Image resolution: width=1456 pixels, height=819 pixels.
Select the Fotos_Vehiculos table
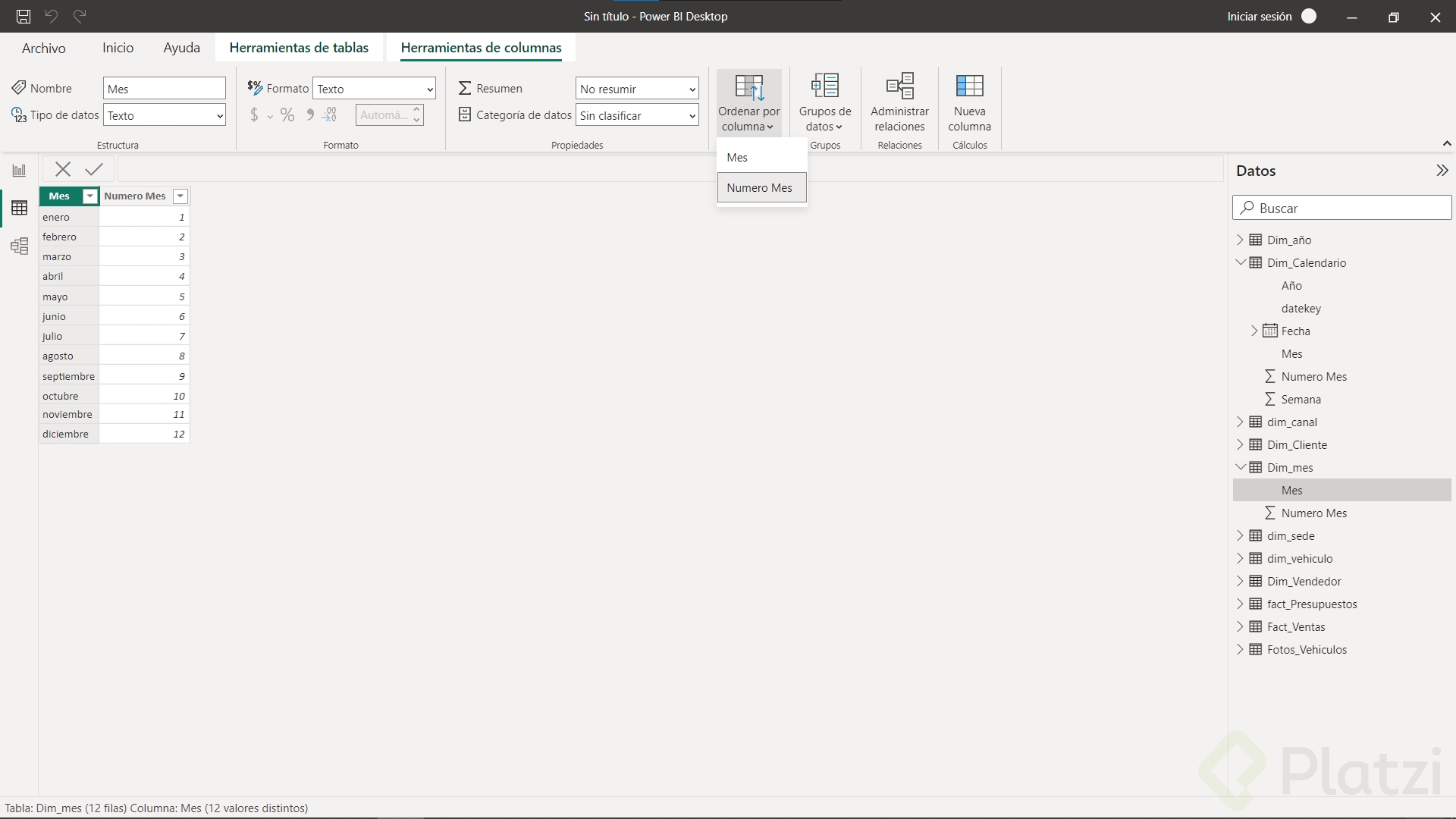tap(1307, 650)
